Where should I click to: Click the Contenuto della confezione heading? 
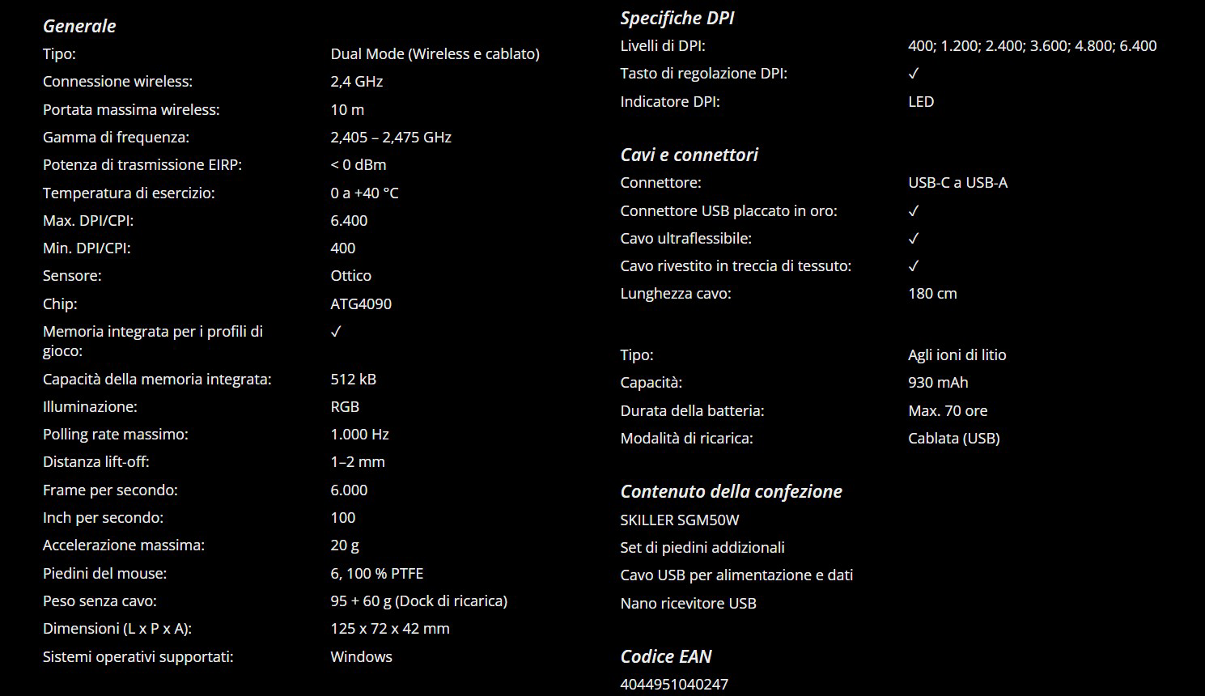pyautogui.click(x=731, y=491)
